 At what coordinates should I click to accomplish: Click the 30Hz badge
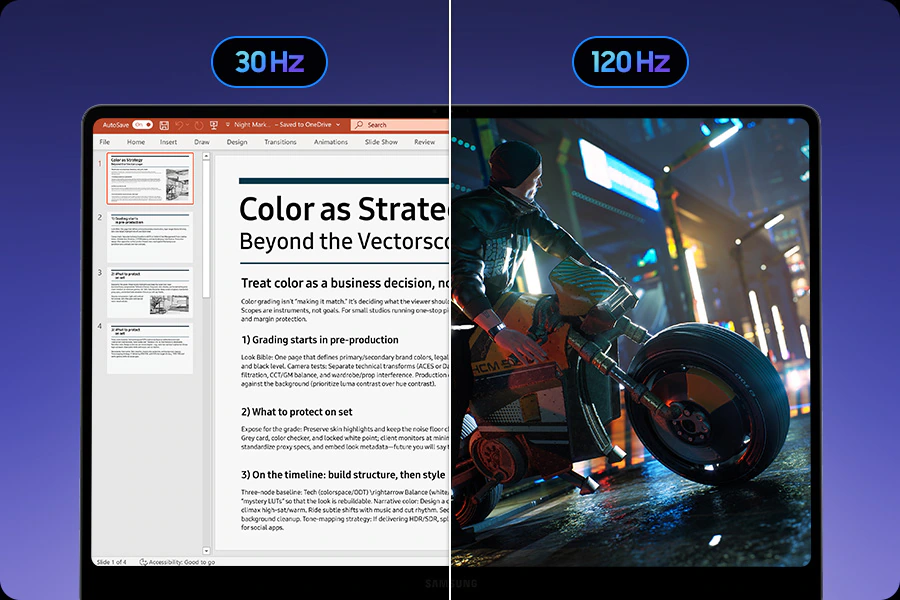(269, 62)
